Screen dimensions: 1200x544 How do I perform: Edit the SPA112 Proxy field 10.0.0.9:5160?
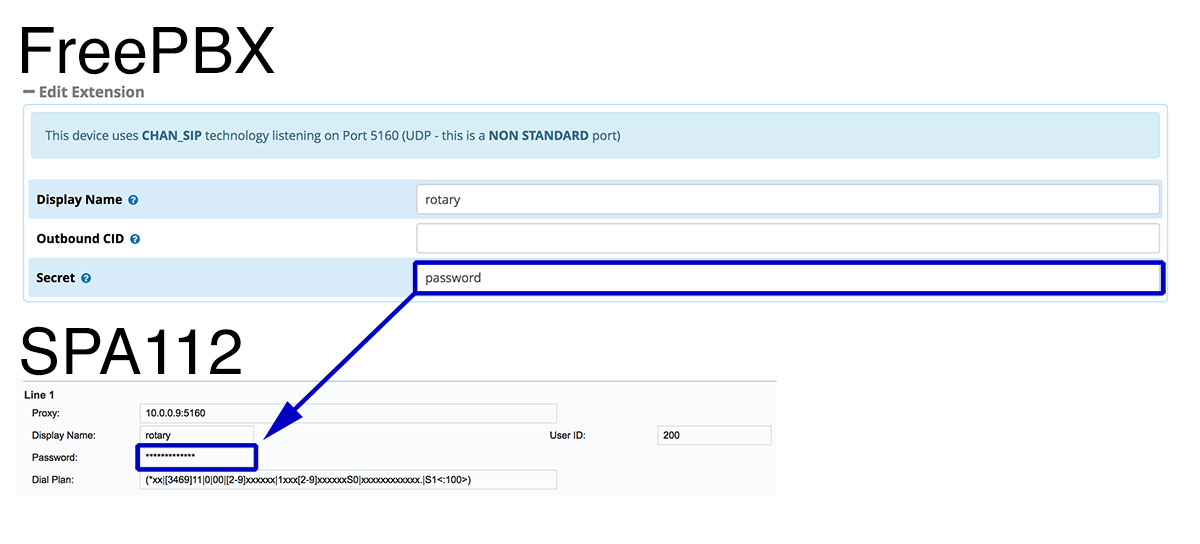[x=348, y=413]
